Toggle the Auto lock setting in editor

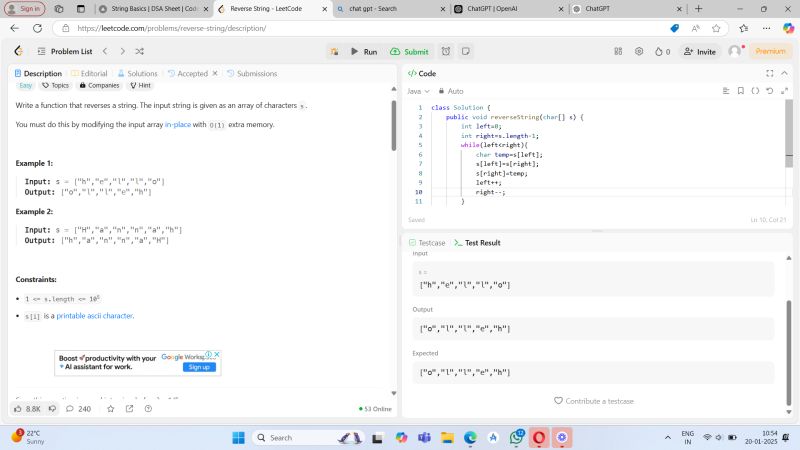450,91
